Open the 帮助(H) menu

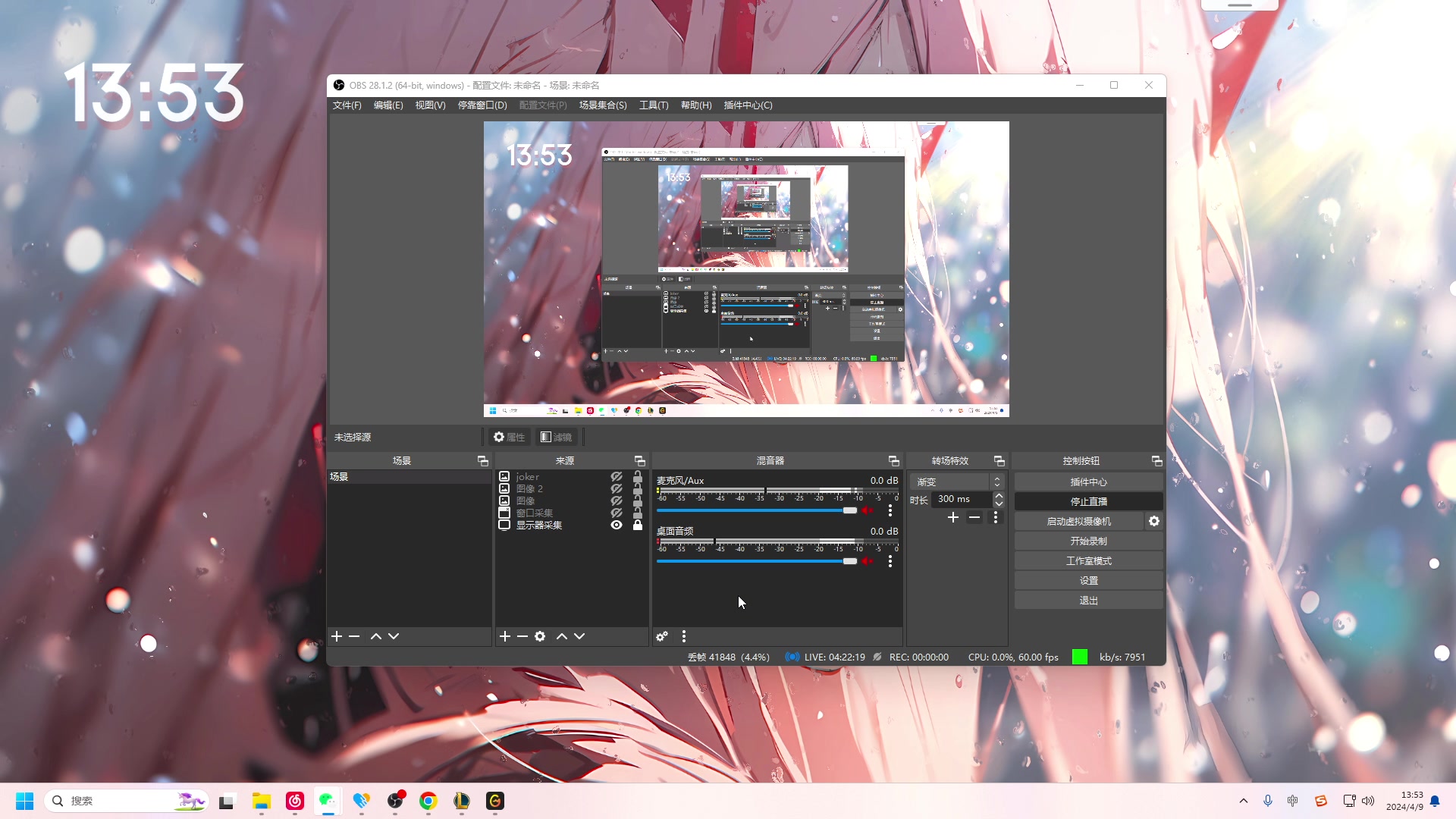coord(696,105)
